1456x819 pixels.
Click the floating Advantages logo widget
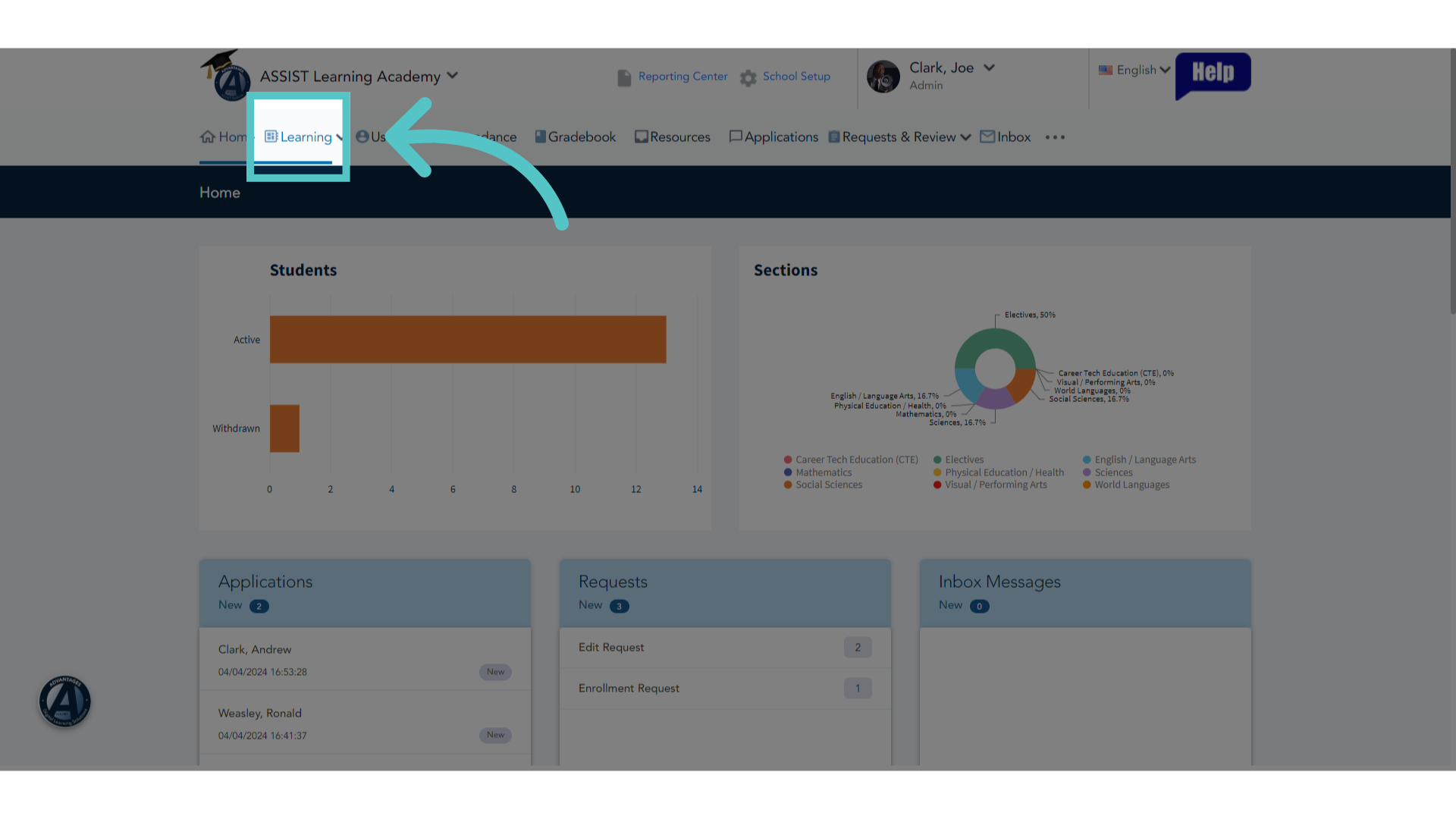click(x=64, y=701)
